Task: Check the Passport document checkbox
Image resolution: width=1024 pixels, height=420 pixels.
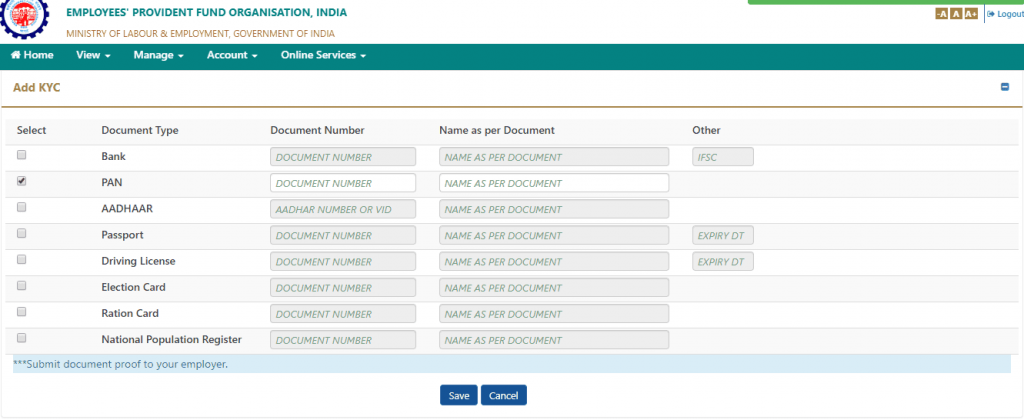Action: click(x=22, y=233)
